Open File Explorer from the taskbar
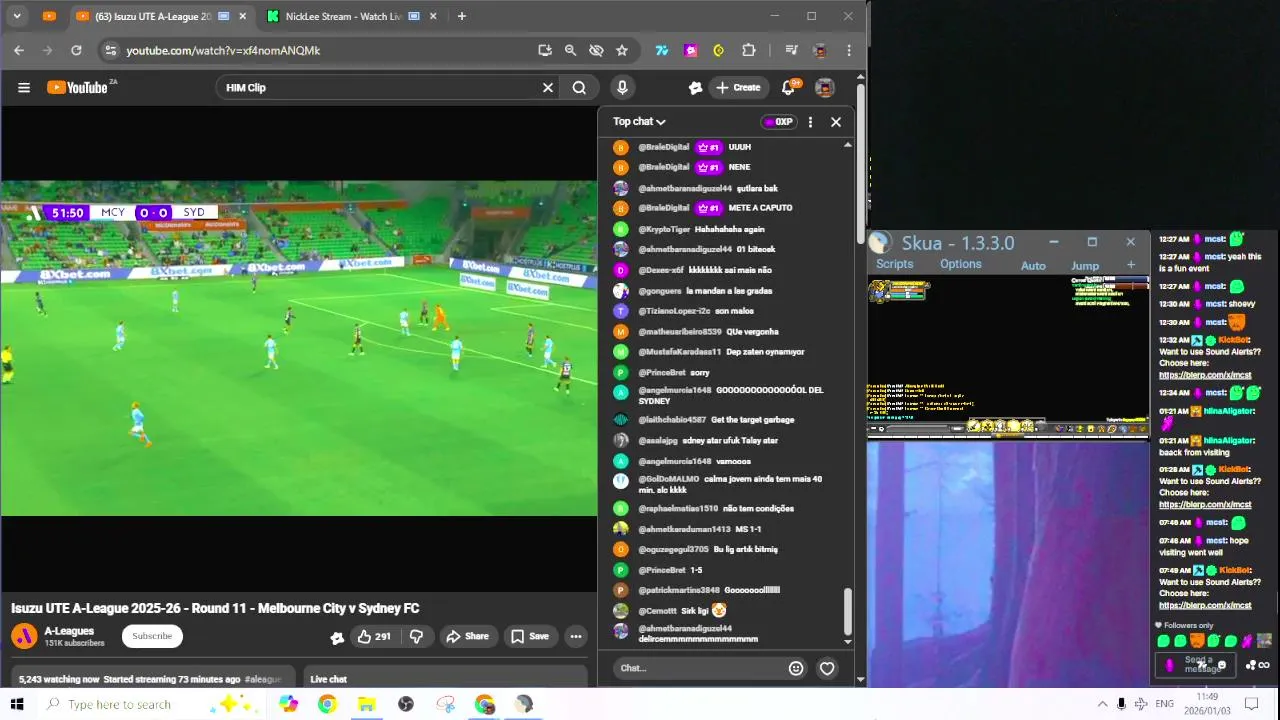Viewport: 1280px width, 720px height. [x=366, y=704]
